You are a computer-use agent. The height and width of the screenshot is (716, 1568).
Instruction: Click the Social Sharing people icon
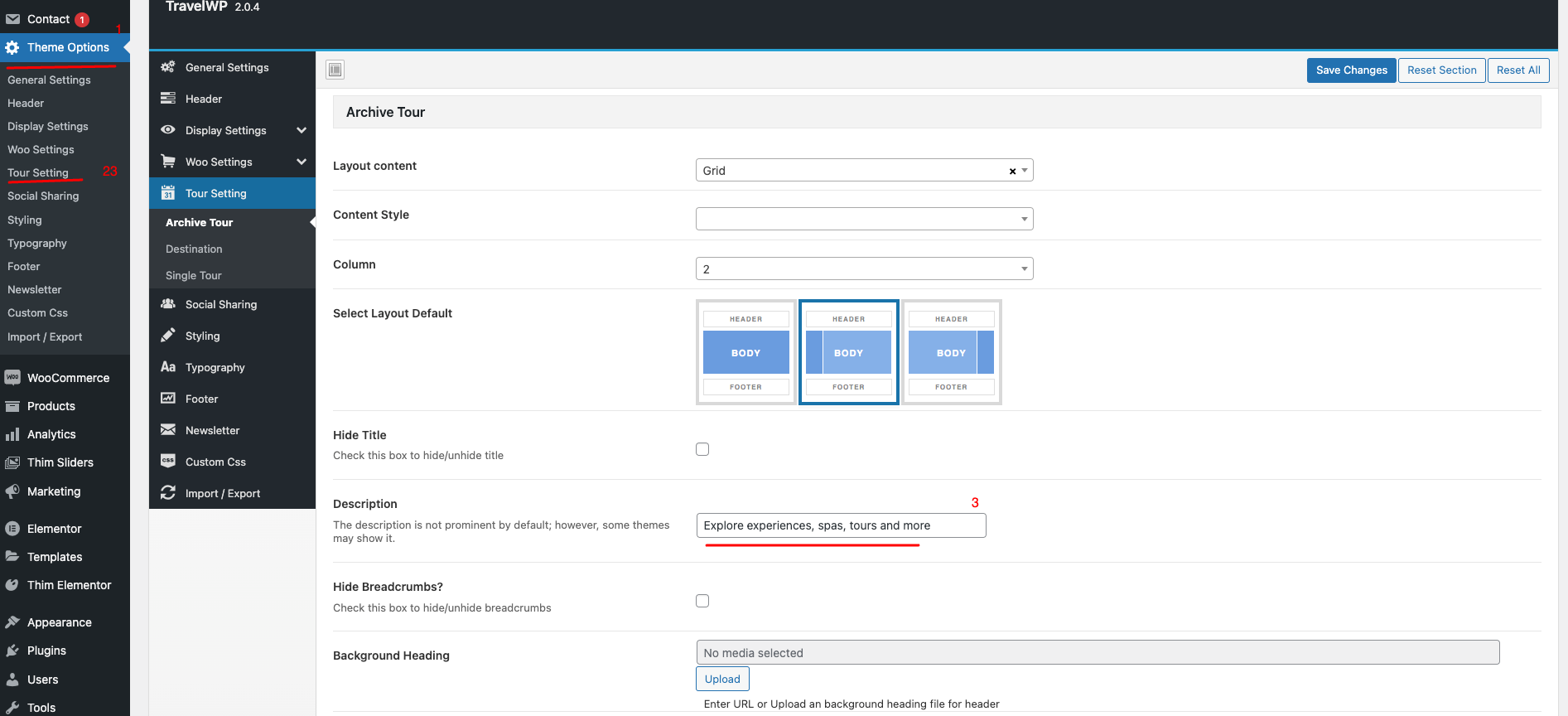tap(168, 304)
